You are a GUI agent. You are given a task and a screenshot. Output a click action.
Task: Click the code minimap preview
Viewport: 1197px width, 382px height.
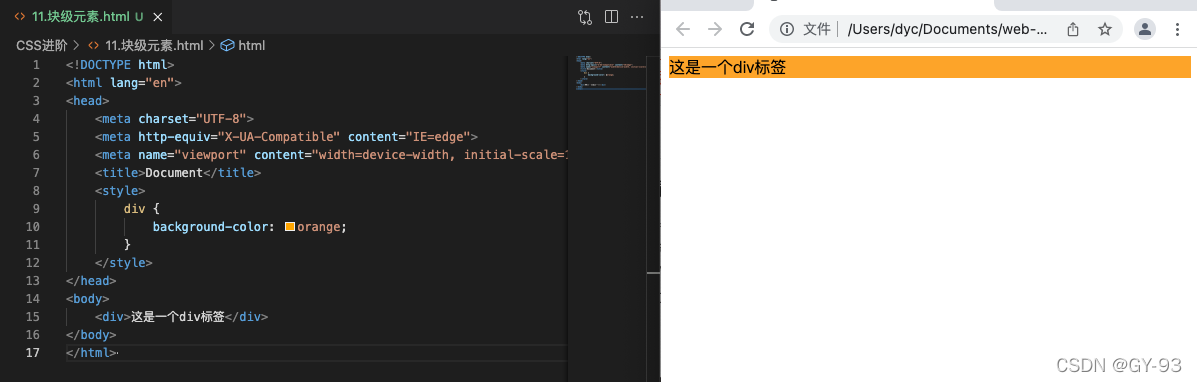click(x=611, y=73)
